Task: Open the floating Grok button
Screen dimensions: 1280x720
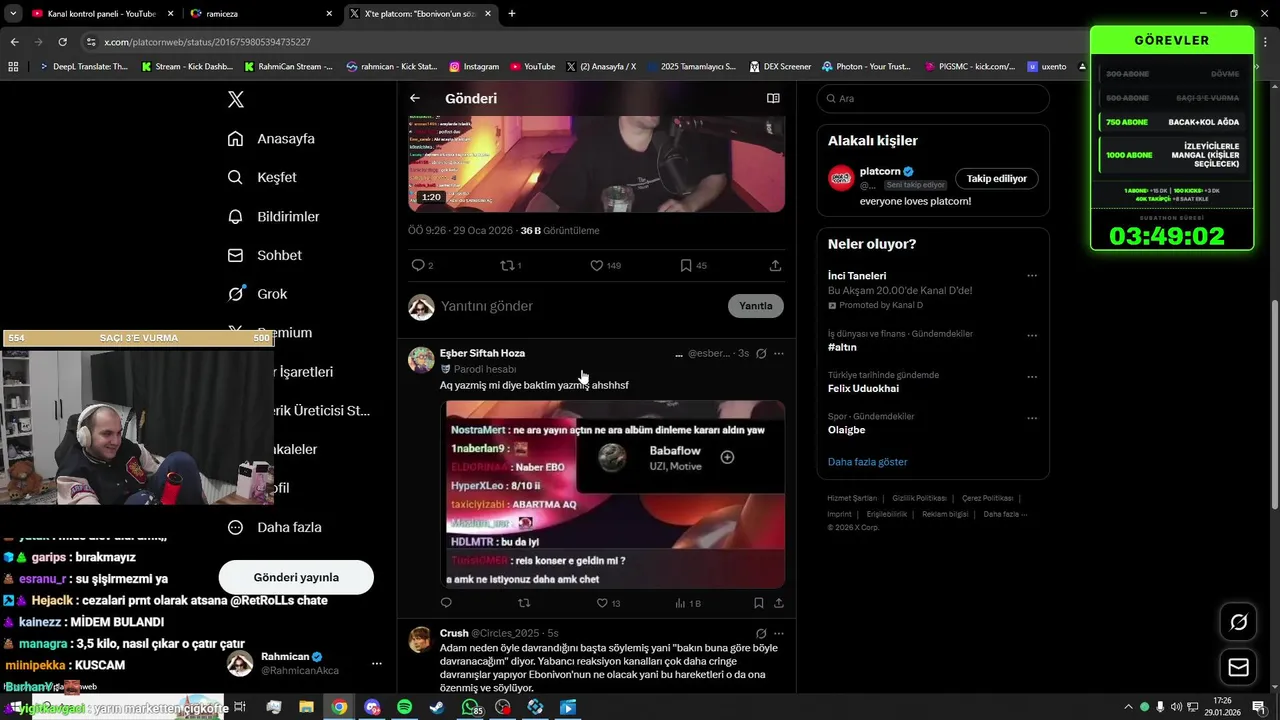Action: (1238, 622)
